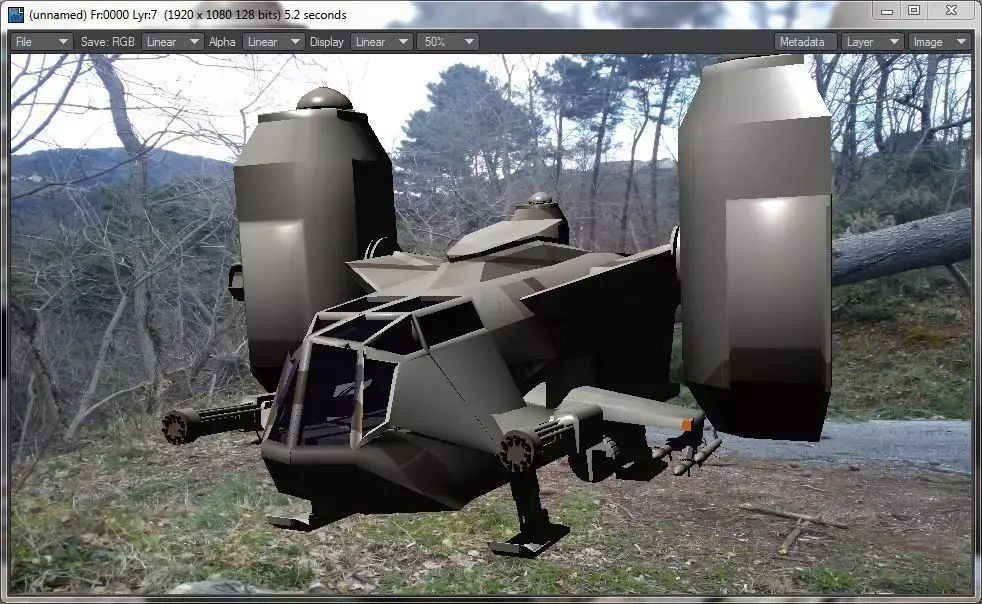
Task: Click the 'Display' label text
Action: [327, 42]
